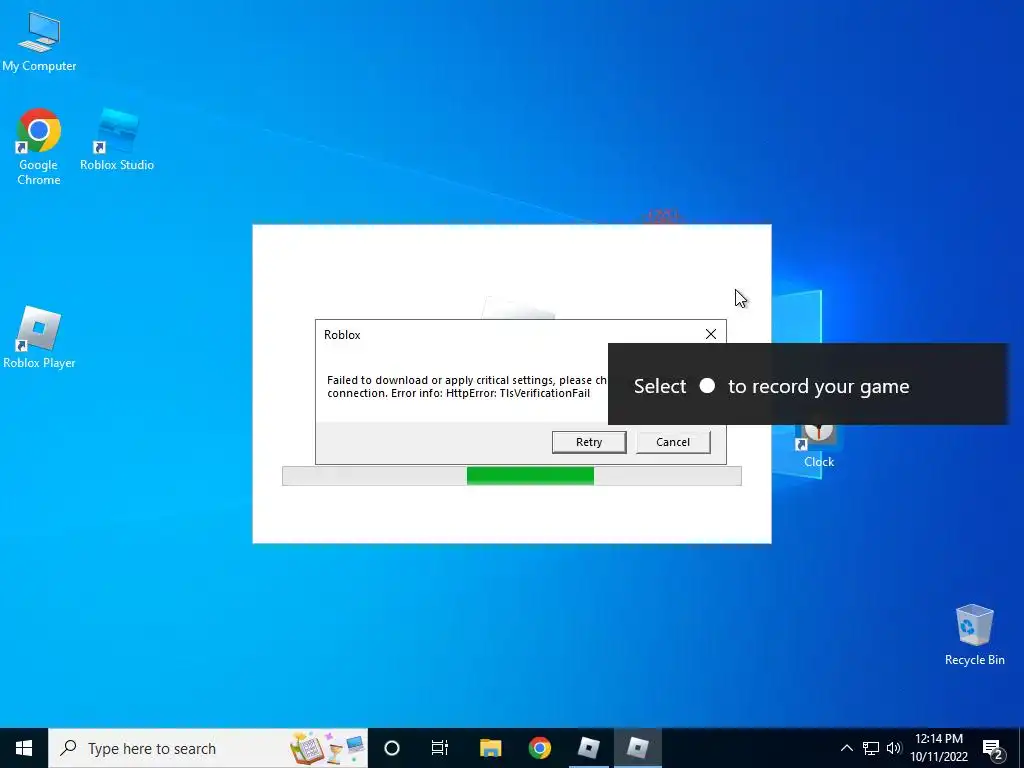The image size is (1024, 768).
Task: Click the green Roblox installer progress bar
Action: (530, 476)
